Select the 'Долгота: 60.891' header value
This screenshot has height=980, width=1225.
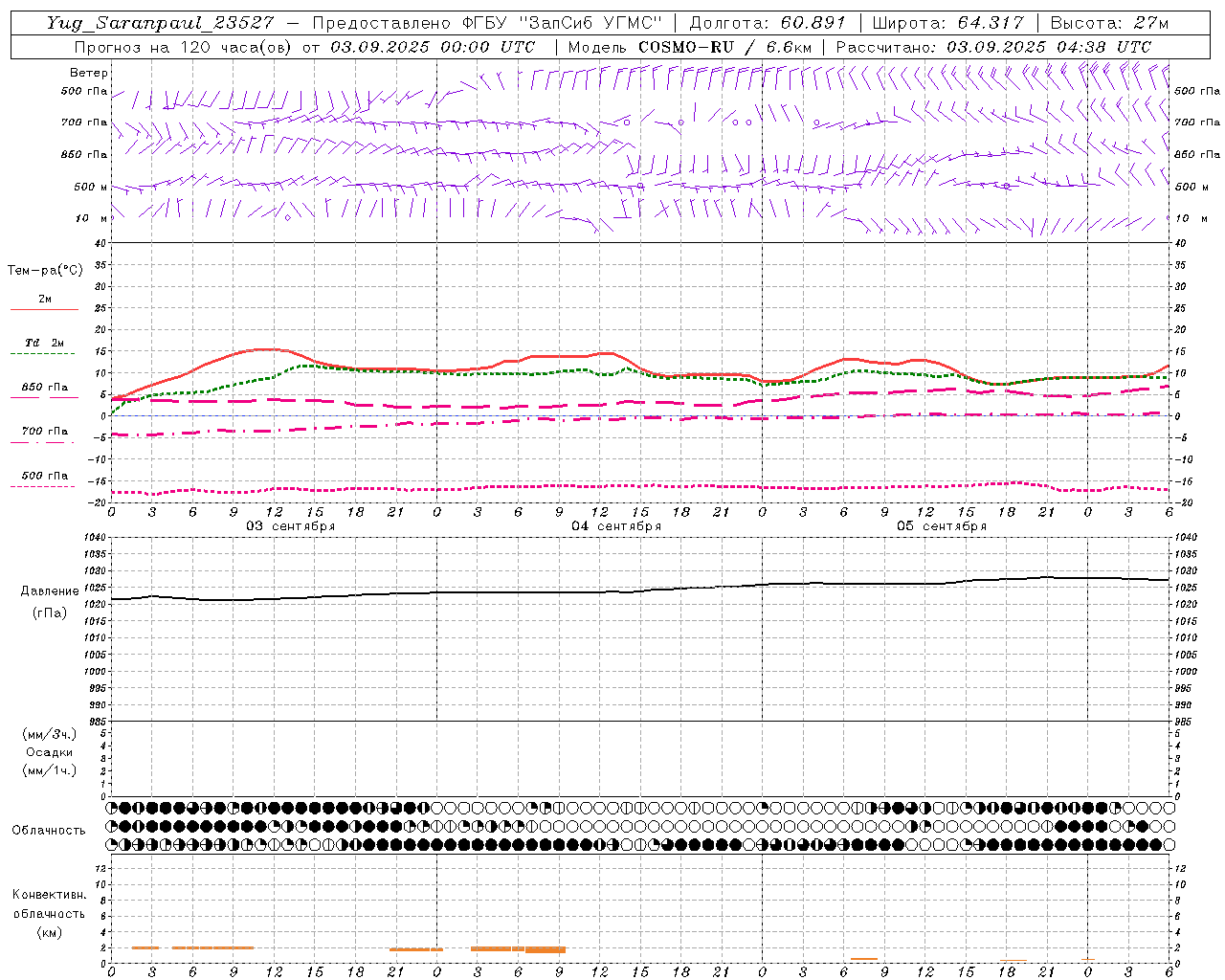[768, 23]
